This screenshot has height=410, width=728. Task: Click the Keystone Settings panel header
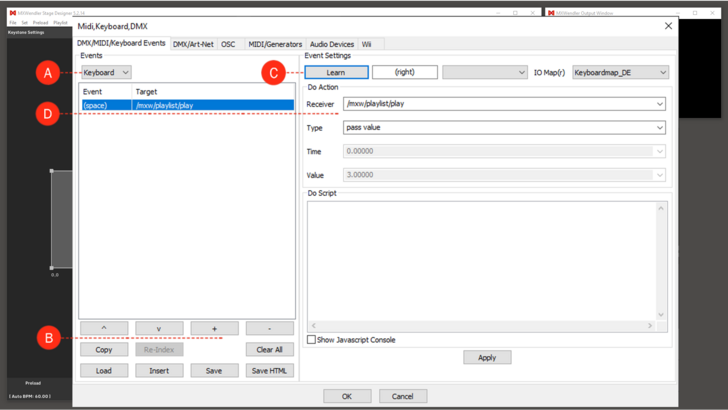coord(26,33)
